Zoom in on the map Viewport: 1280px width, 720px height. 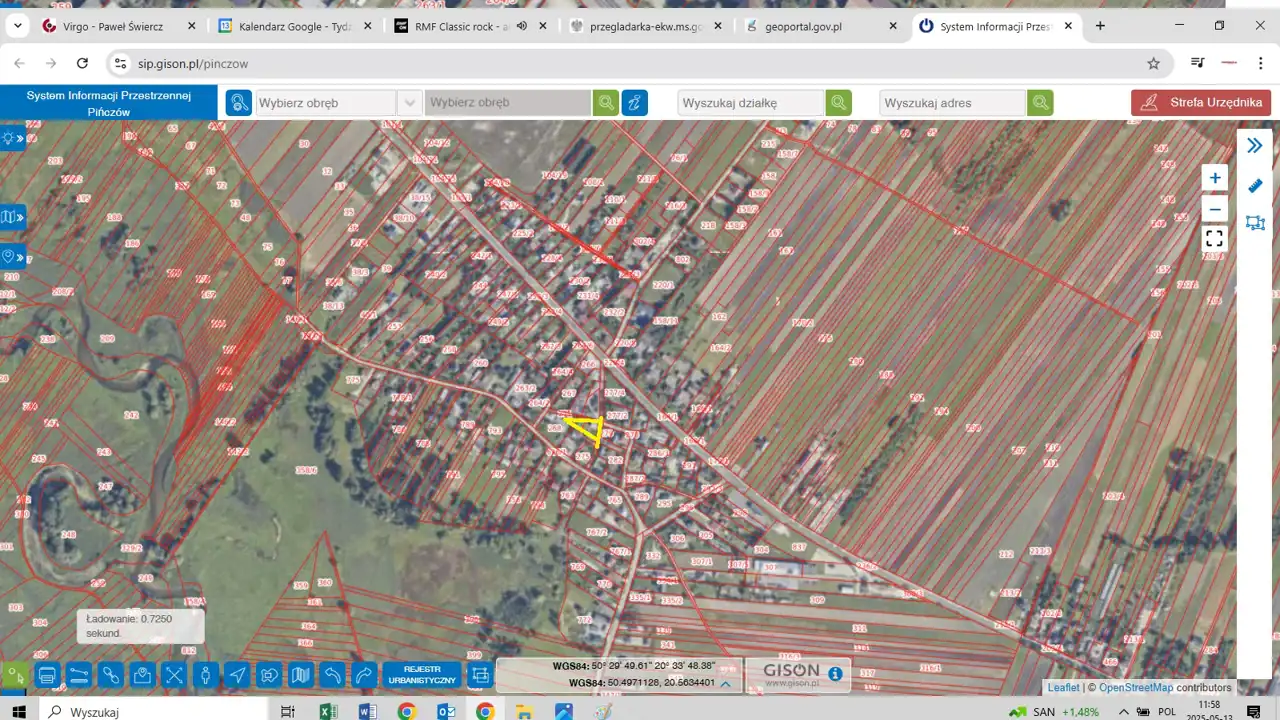coord(1214,178)
